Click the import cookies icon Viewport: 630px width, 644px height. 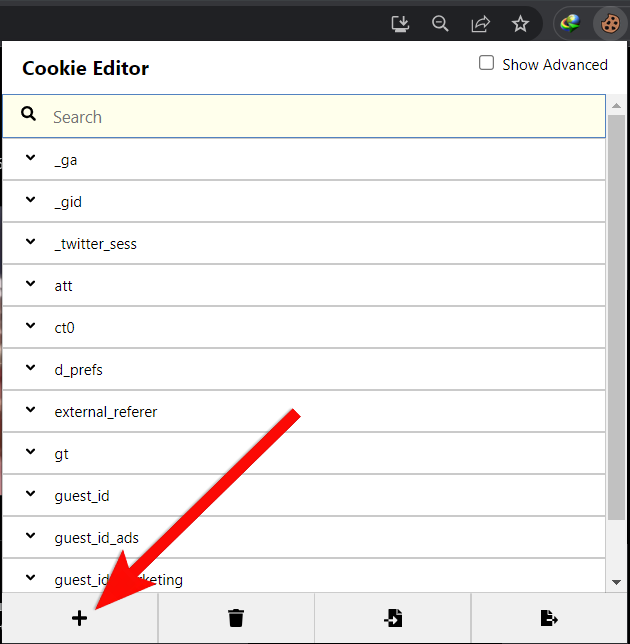(393, 619)
